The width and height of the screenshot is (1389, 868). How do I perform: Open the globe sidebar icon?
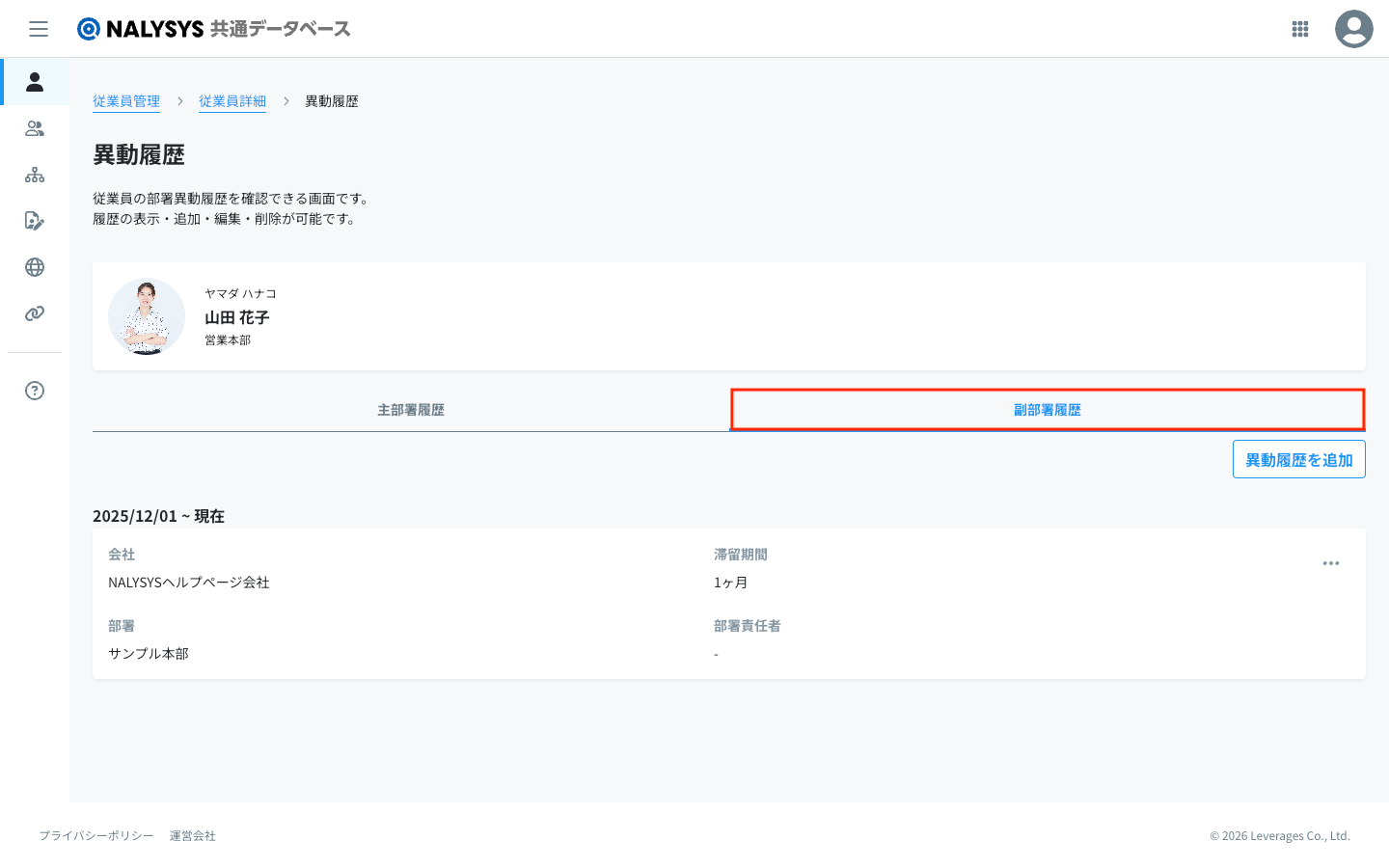tap(35, 267)
